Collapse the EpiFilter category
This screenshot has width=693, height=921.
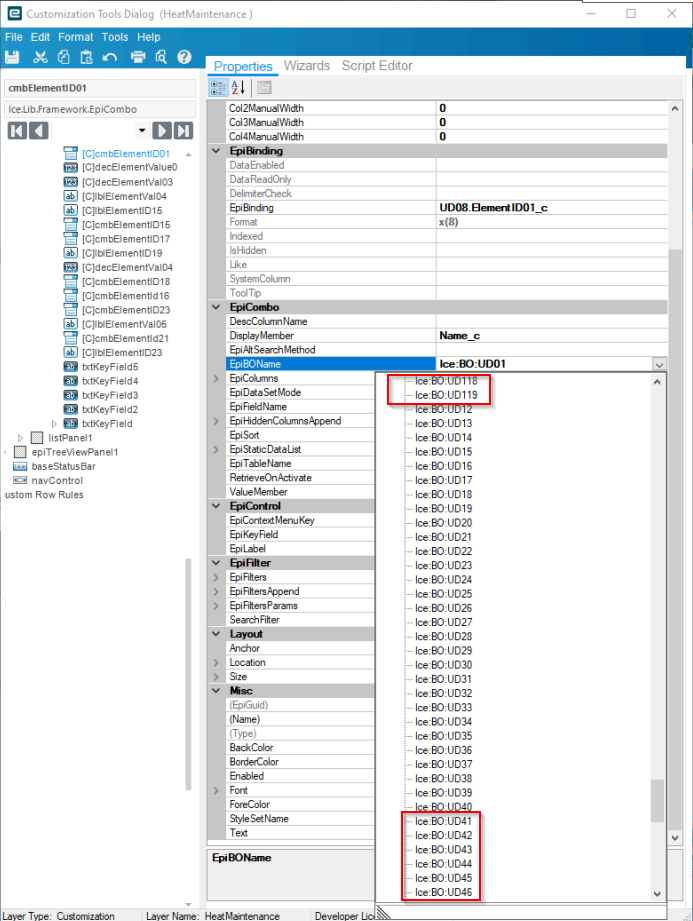(216, 563)
